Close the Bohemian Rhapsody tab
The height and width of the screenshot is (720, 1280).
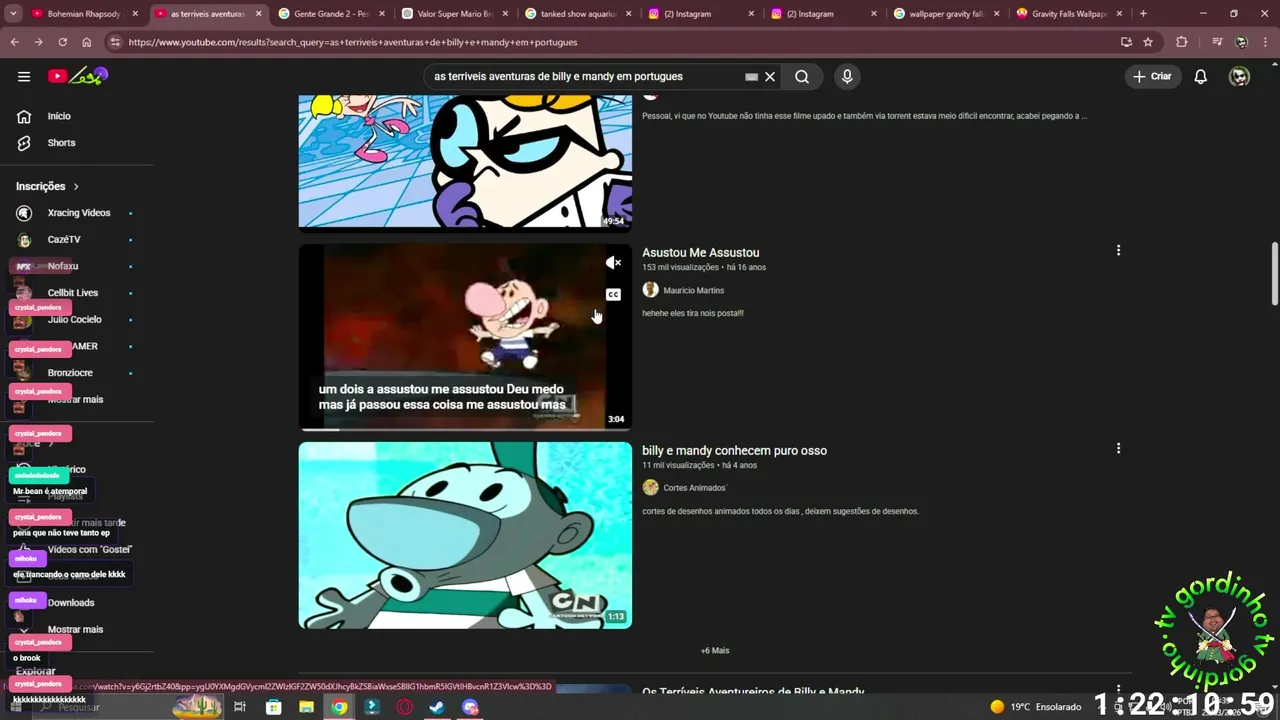[135, 14]
